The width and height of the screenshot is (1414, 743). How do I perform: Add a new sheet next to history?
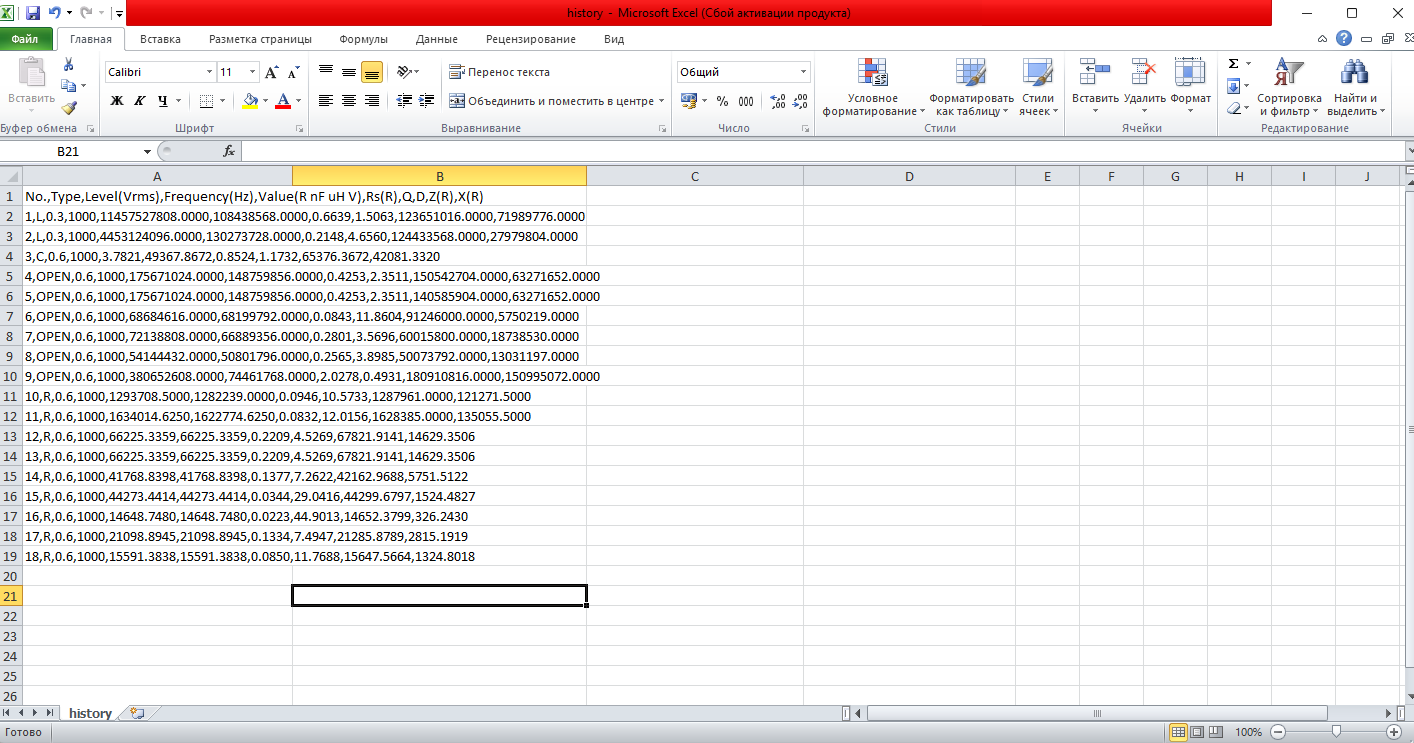tap(137, 713)
